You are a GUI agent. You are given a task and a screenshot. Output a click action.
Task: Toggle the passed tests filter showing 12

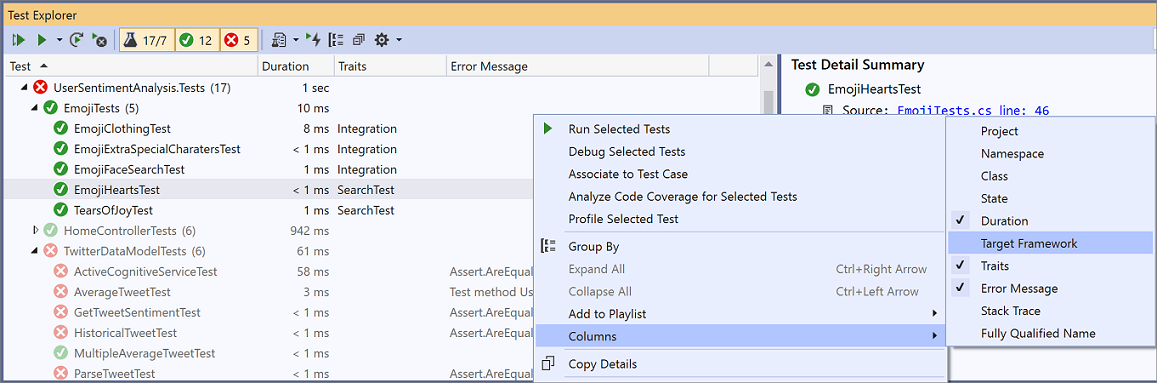(196, 40)
